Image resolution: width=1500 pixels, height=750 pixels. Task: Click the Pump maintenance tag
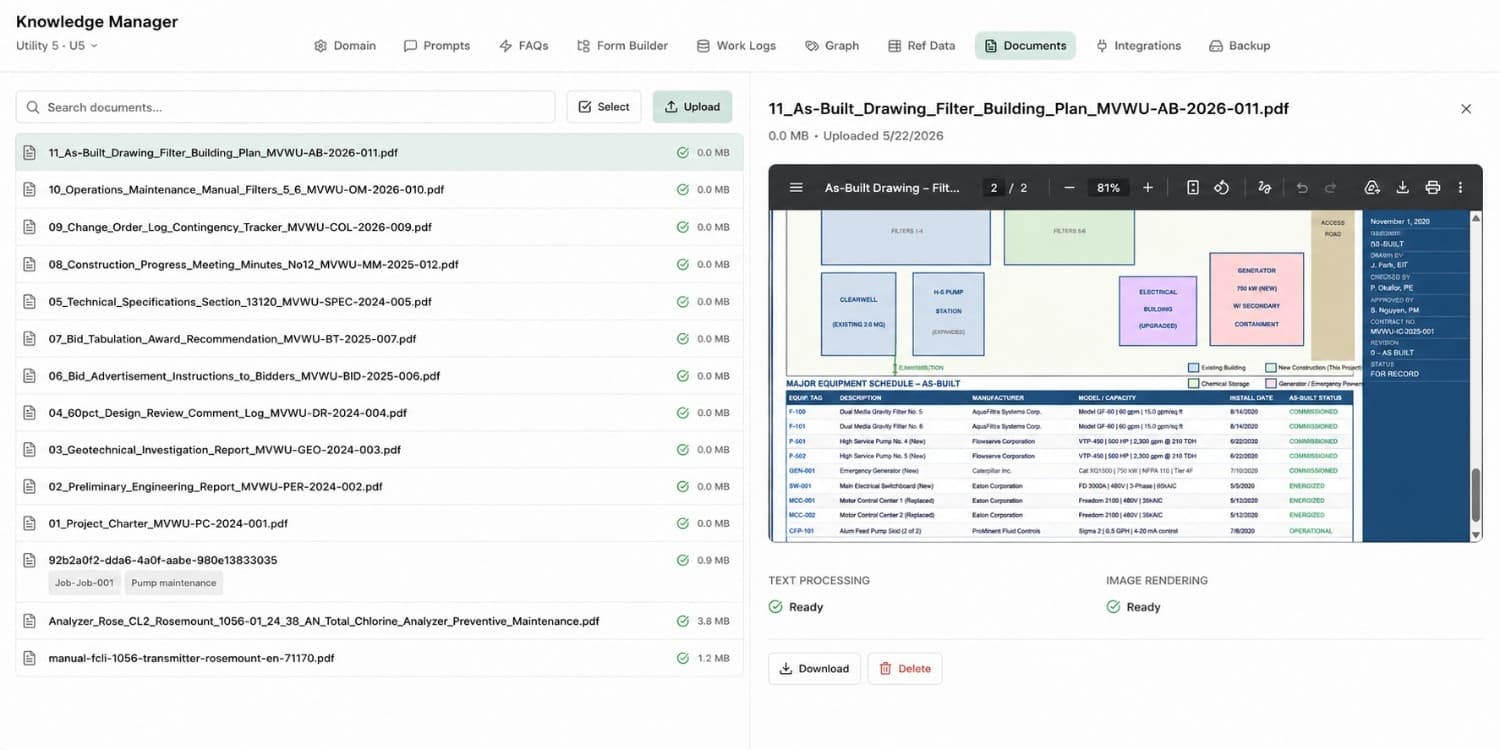click(174, 583)
